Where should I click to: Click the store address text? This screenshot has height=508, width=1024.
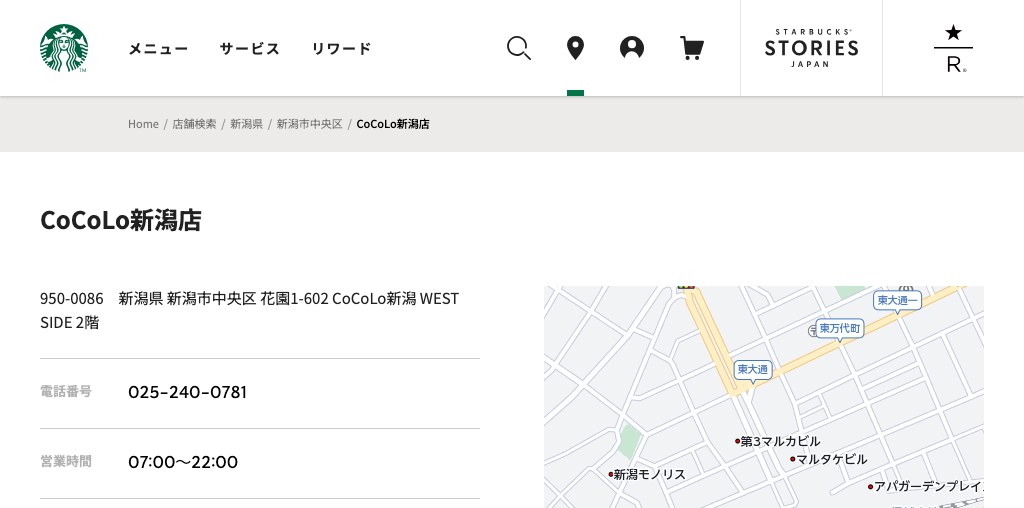click(249, 310)
